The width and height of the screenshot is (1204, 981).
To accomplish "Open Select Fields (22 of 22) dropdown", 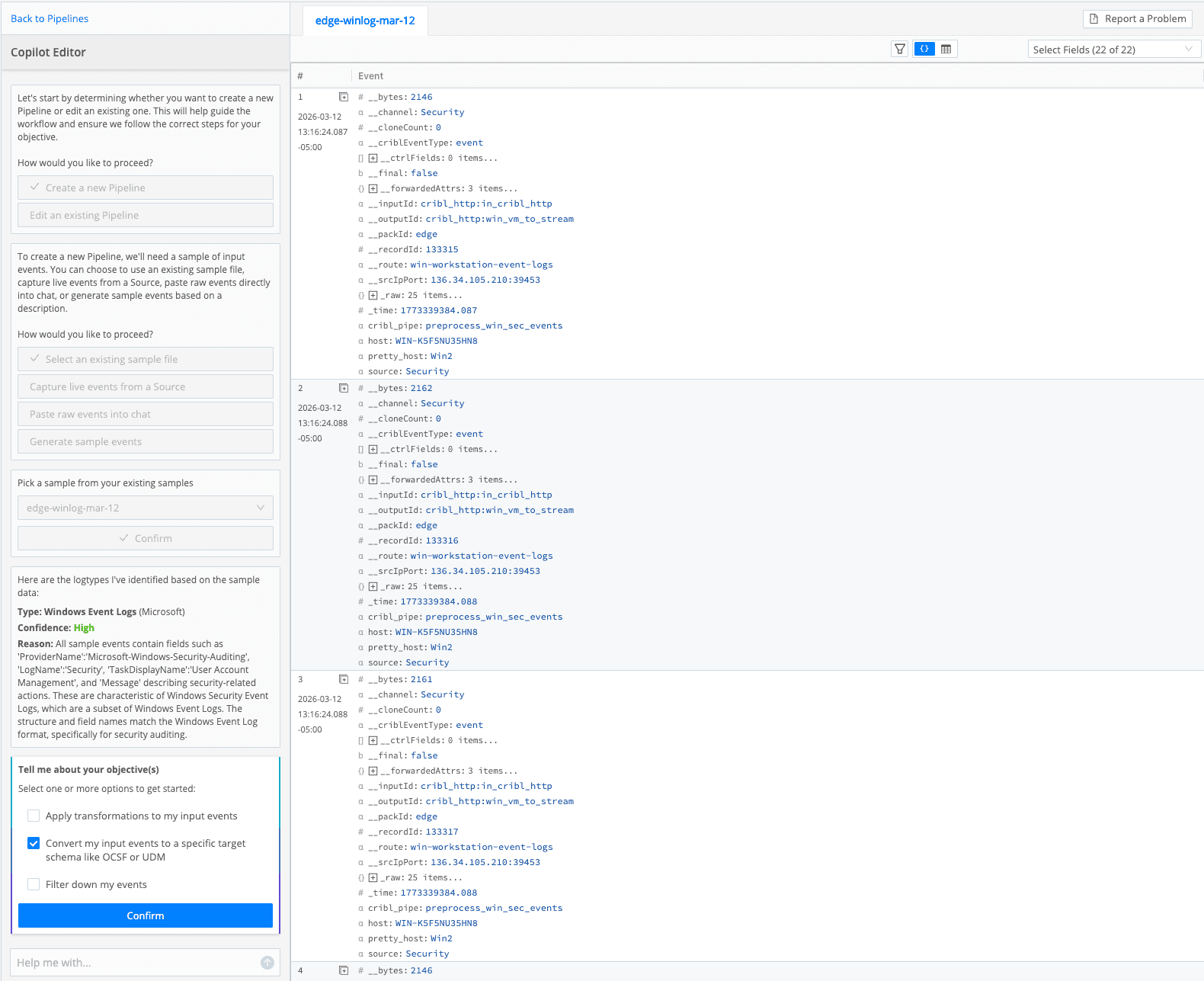I will [1114, 50].
